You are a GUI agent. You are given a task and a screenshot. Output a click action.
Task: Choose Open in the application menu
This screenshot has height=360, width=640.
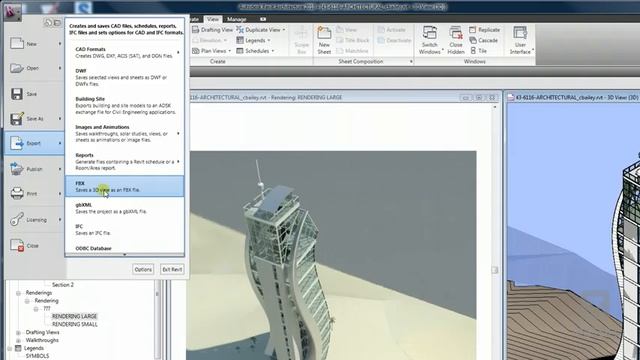click(x=35, y=68)
